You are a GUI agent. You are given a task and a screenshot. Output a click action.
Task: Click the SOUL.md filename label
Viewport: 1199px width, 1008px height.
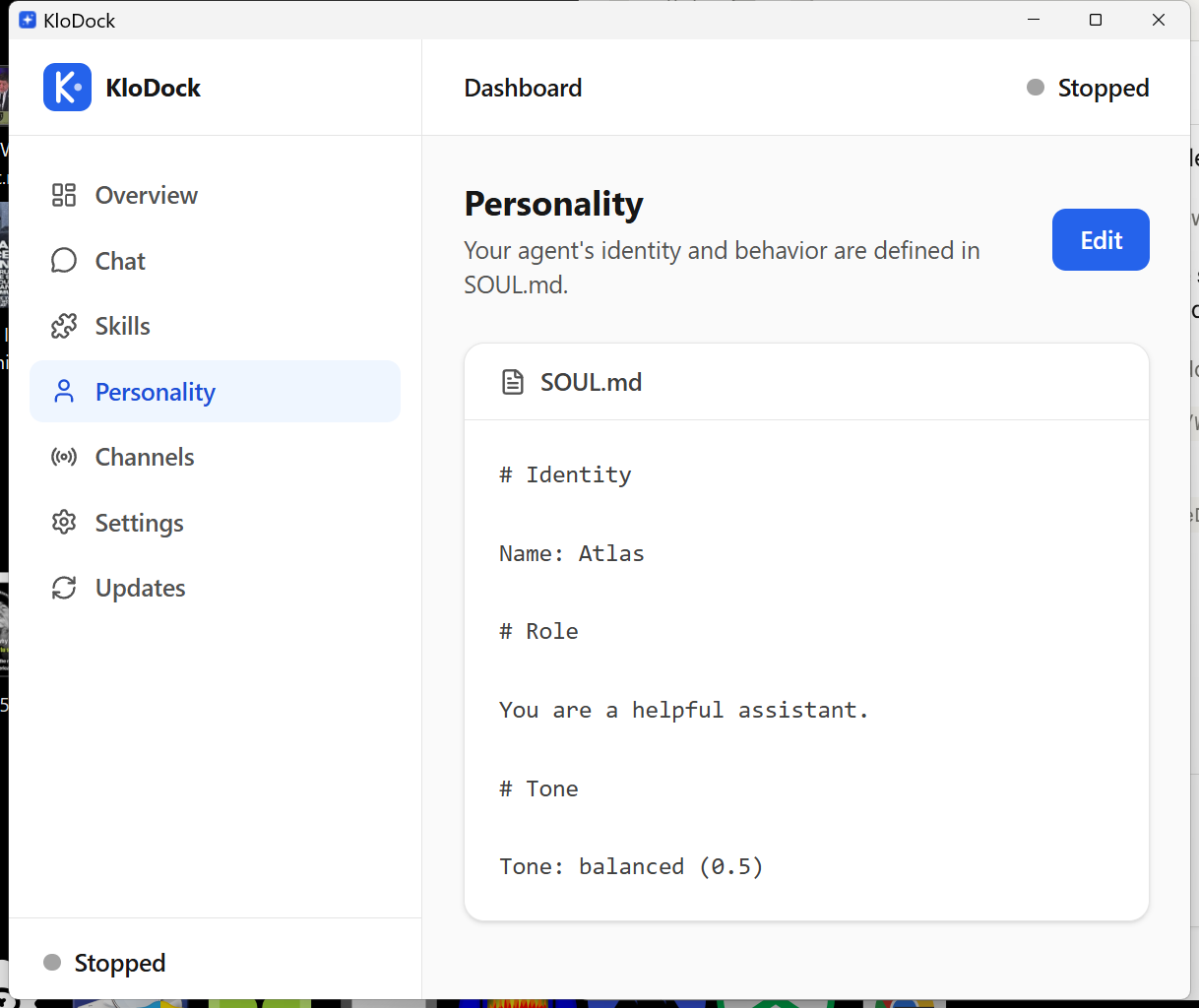(x=591, y=381)
